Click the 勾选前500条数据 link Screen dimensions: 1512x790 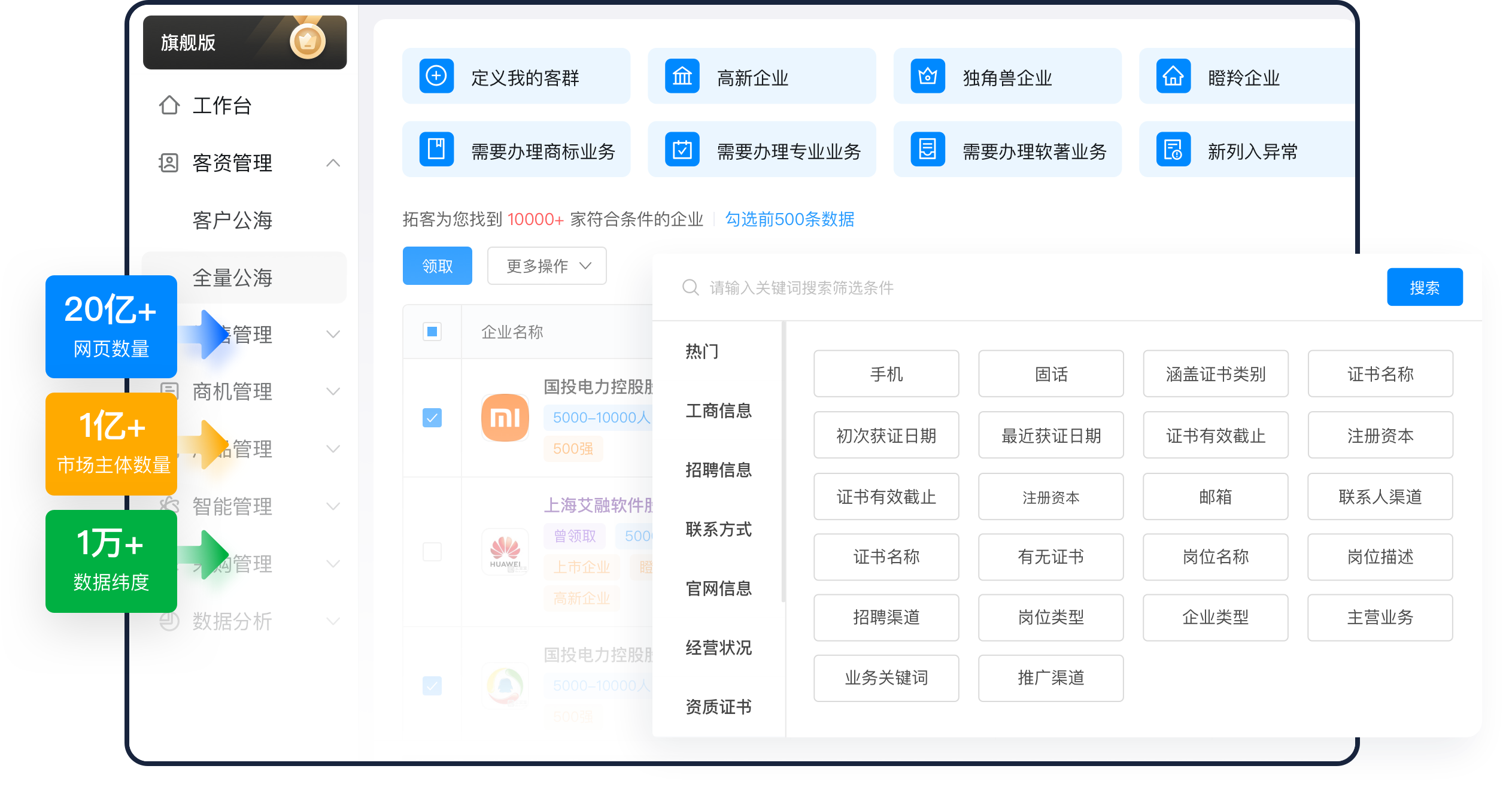[x=790, y=219]
